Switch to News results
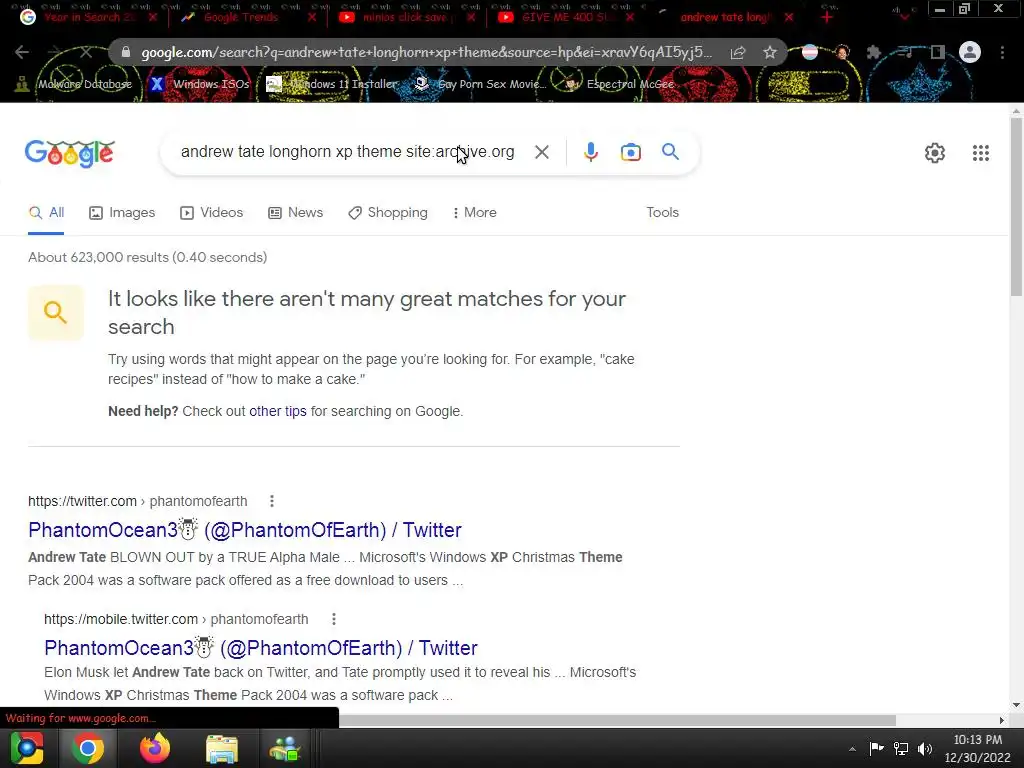This screenshot has height=768, width=1024. pyautogui.click(x=296, y=212)
